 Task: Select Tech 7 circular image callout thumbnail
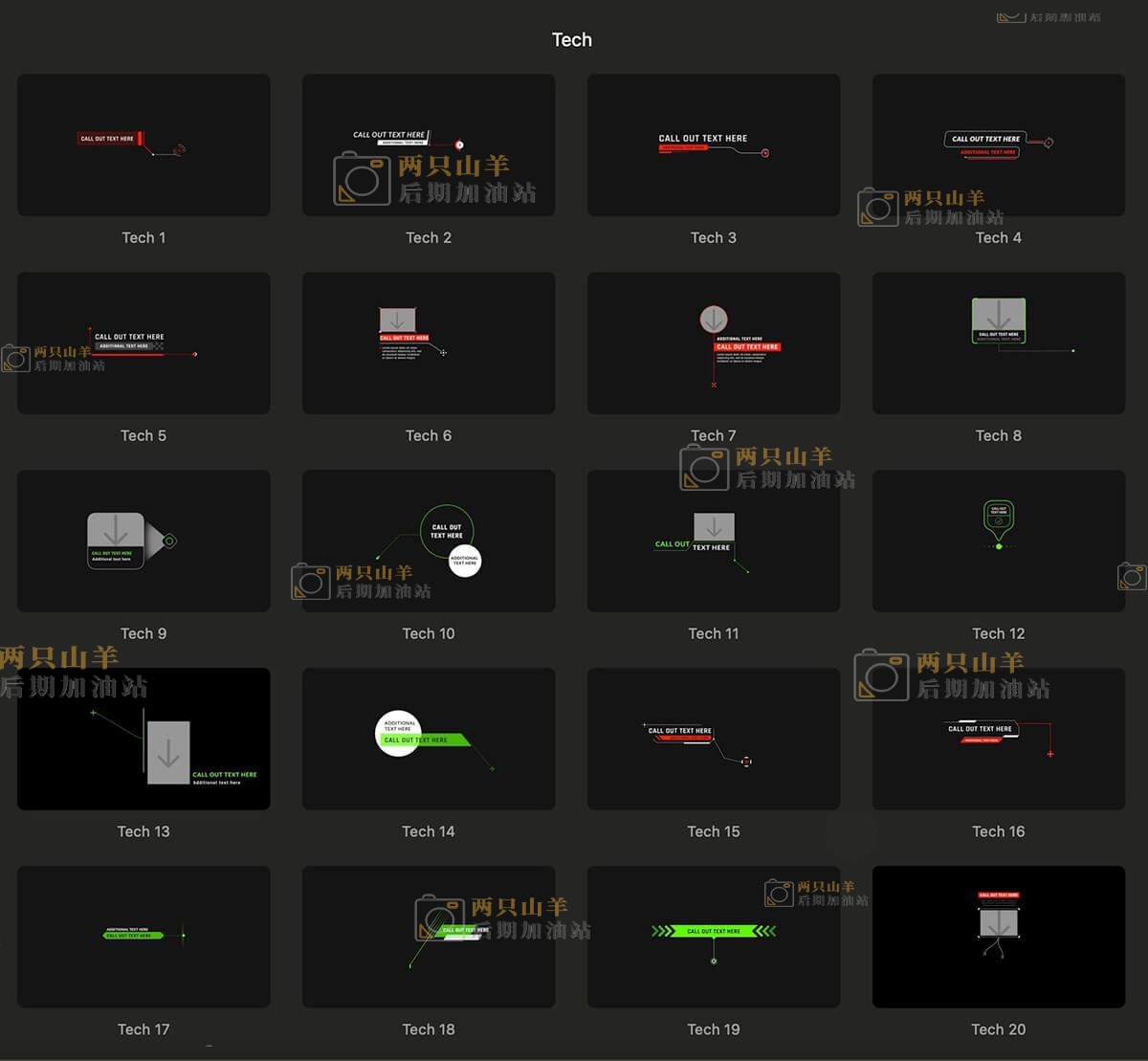(x=714, y=343)
